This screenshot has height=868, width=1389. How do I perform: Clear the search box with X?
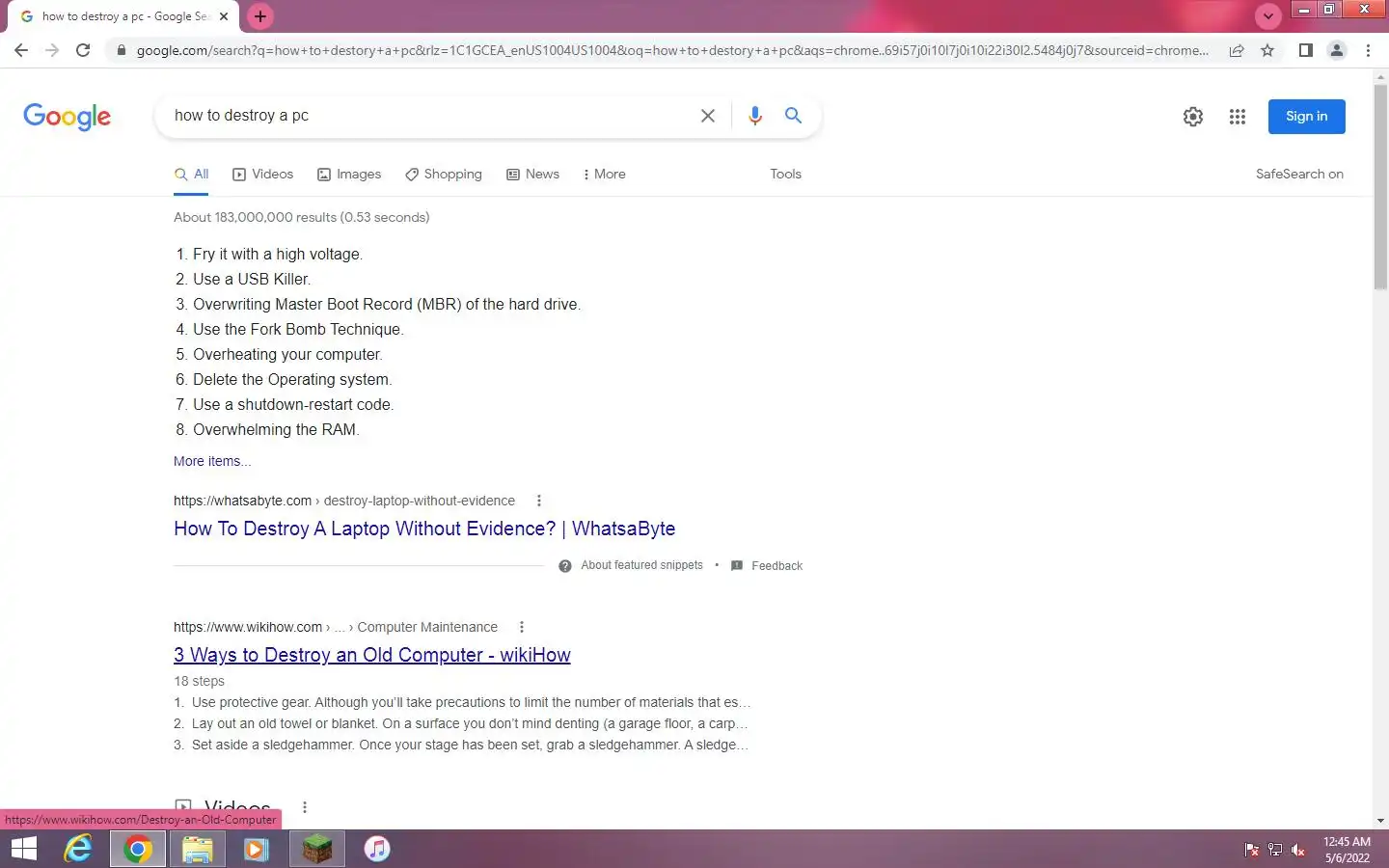(707, 116)
